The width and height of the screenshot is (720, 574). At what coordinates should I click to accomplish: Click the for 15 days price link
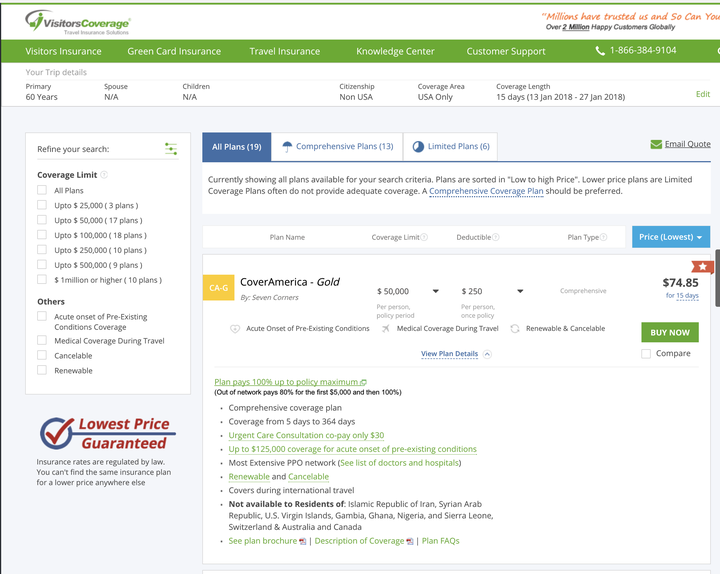click(682, 296)
